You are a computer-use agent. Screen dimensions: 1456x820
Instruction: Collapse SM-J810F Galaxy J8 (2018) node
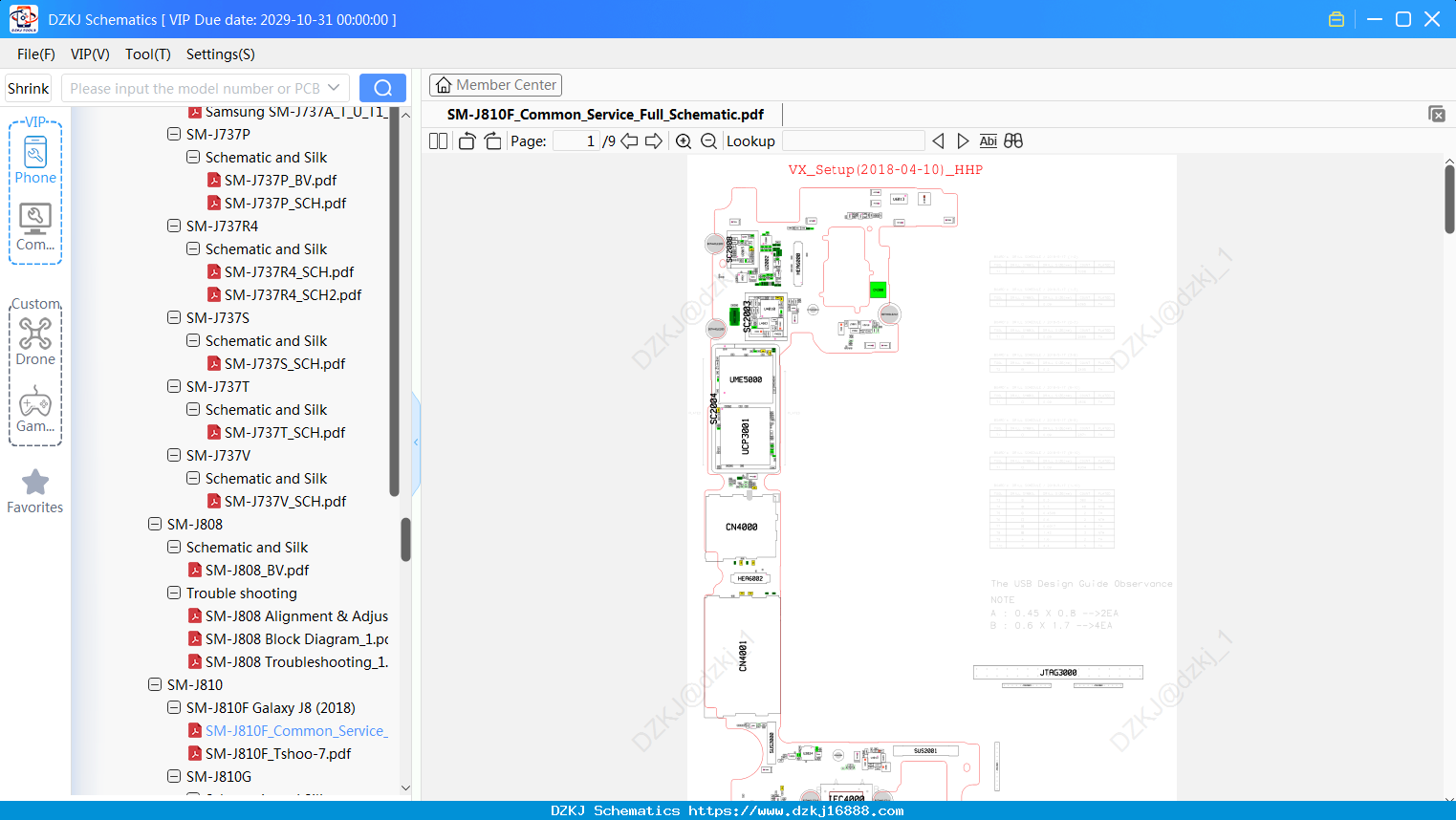click(x=174, y=708)
